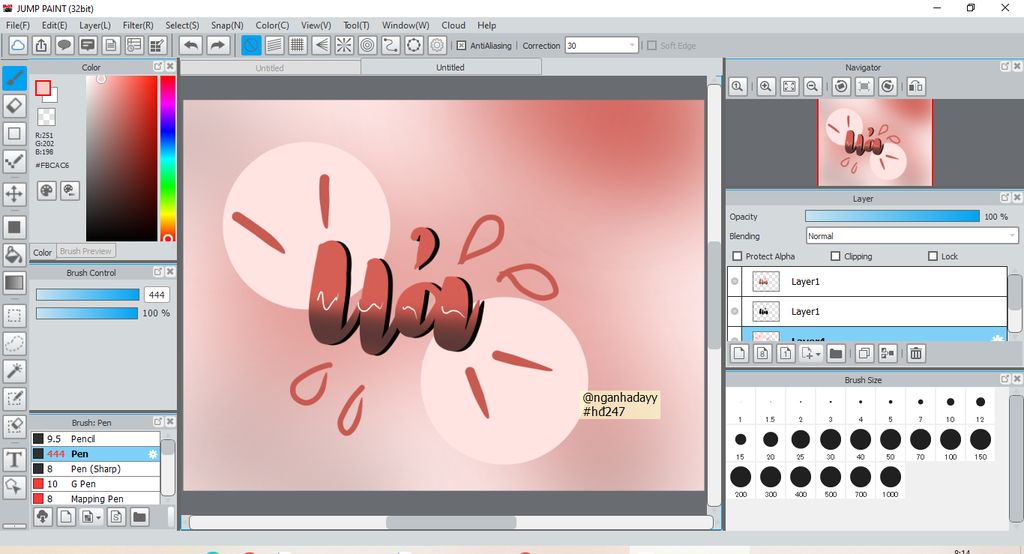The width and height of the screenshot is (1024, 554).
Task: Select the Magic Wand tool
Action: pyautogui.click(x=14, y=371)
